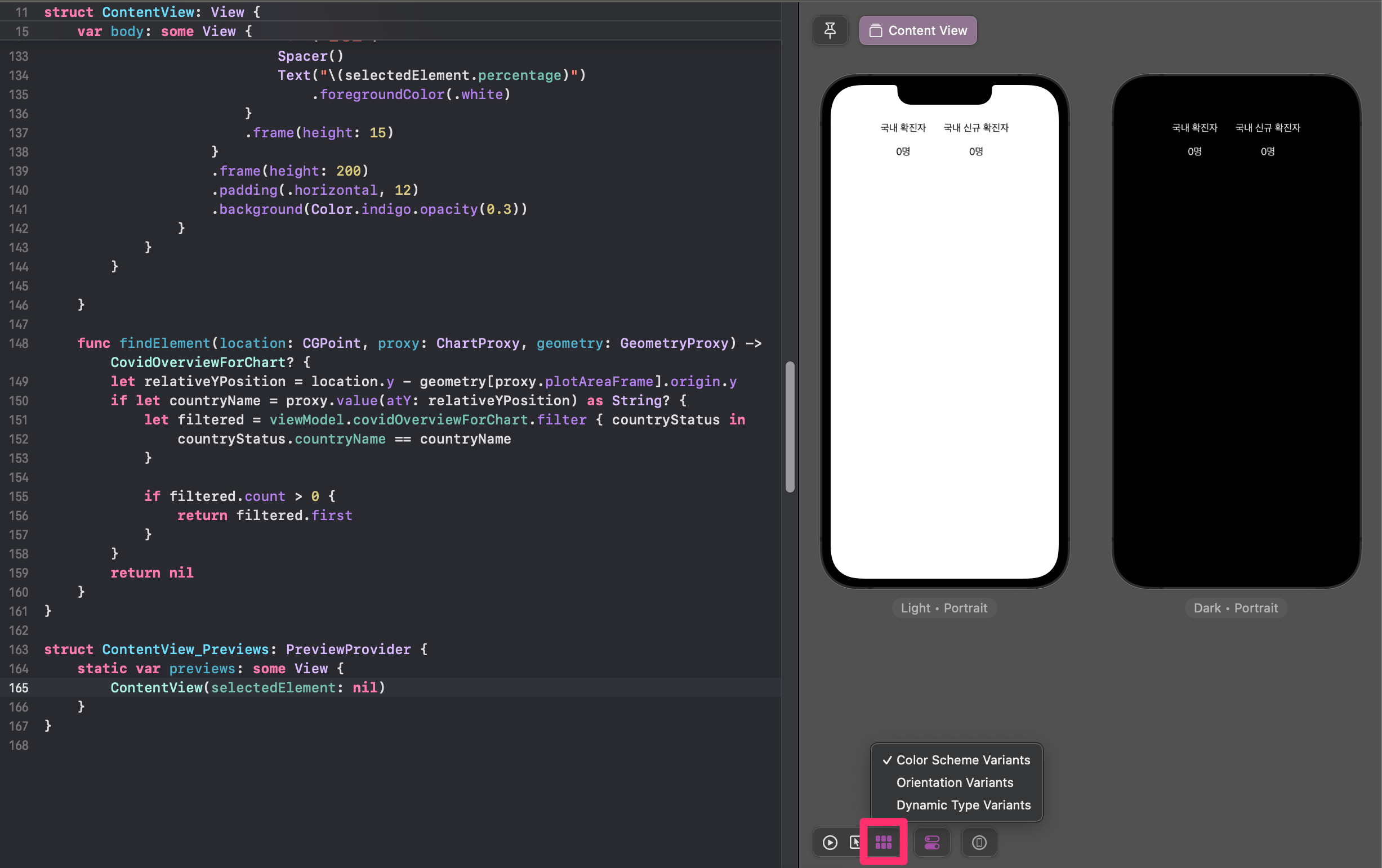
Task: Click 'static var previews' on line 164
Action: (156, 668)
